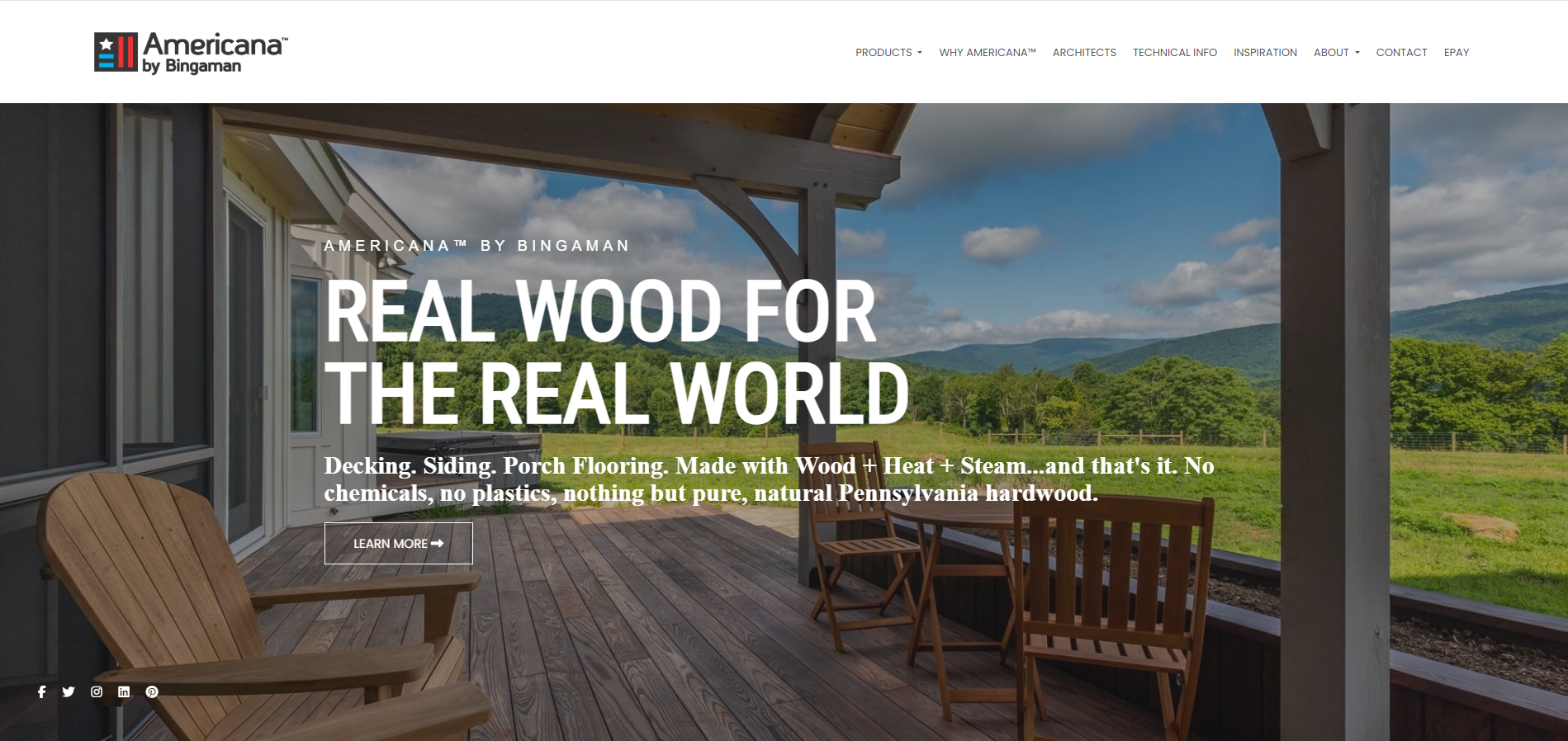Open the Pinterest social icon
1568x741 pixels.
[152, 691]
